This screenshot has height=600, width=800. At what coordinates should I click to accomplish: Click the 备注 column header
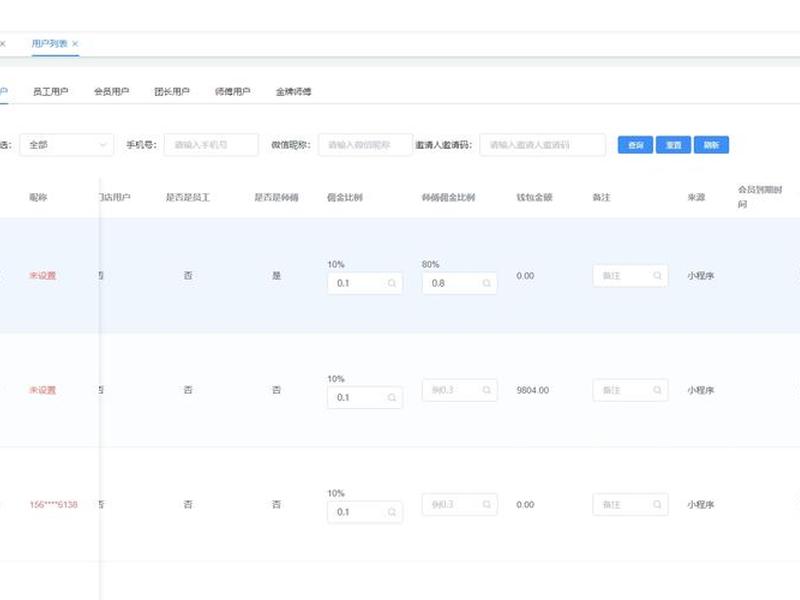coord(602,197)
